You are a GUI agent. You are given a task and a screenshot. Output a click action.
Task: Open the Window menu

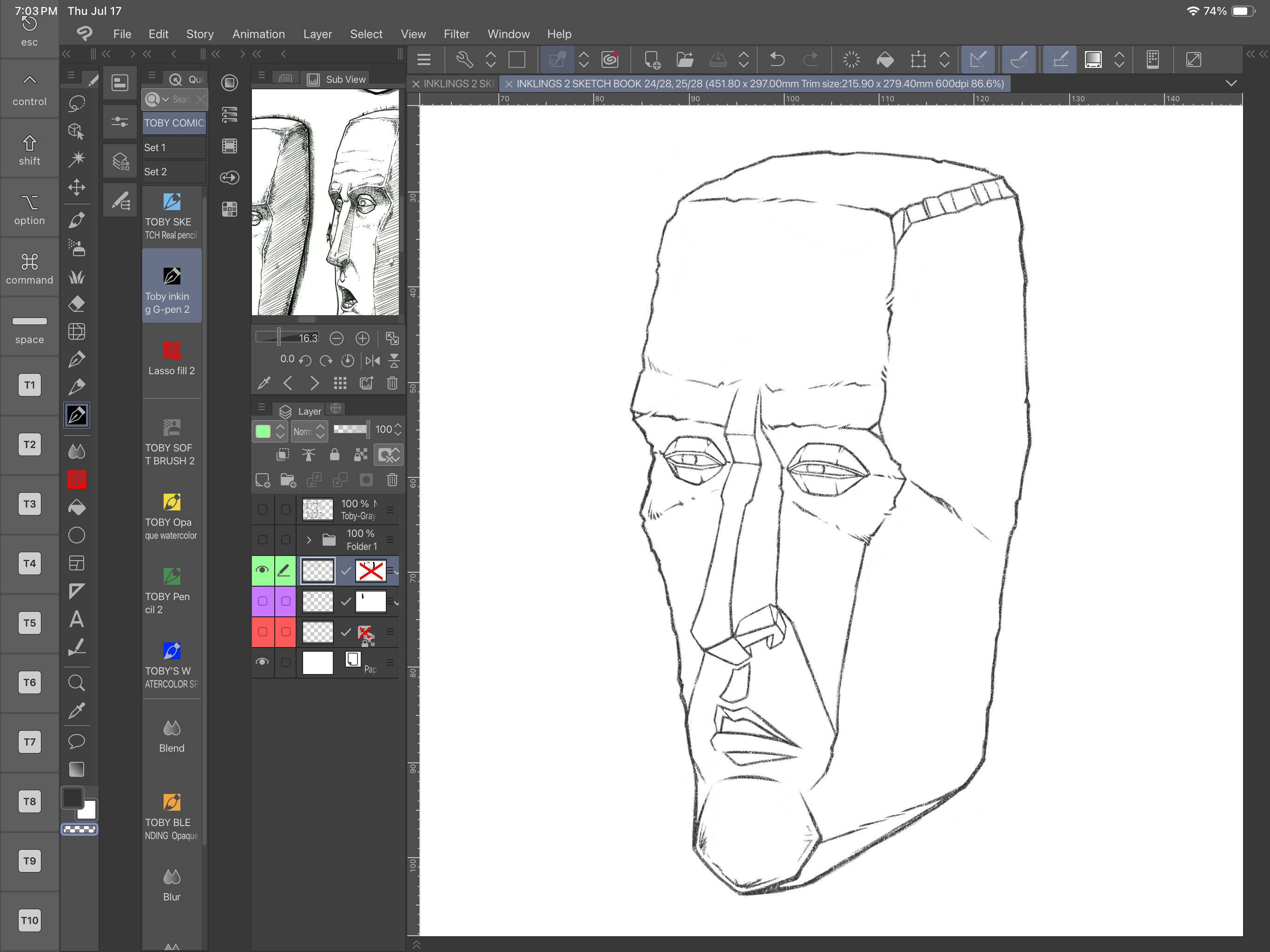(x=508, y=34)
